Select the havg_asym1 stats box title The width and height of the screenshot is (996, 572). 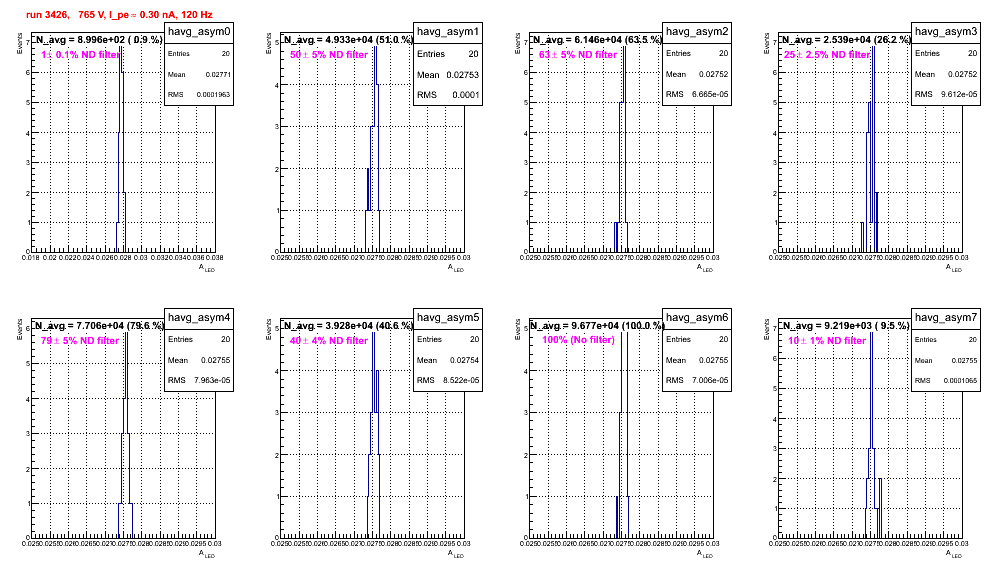click(x=448, y=31)
